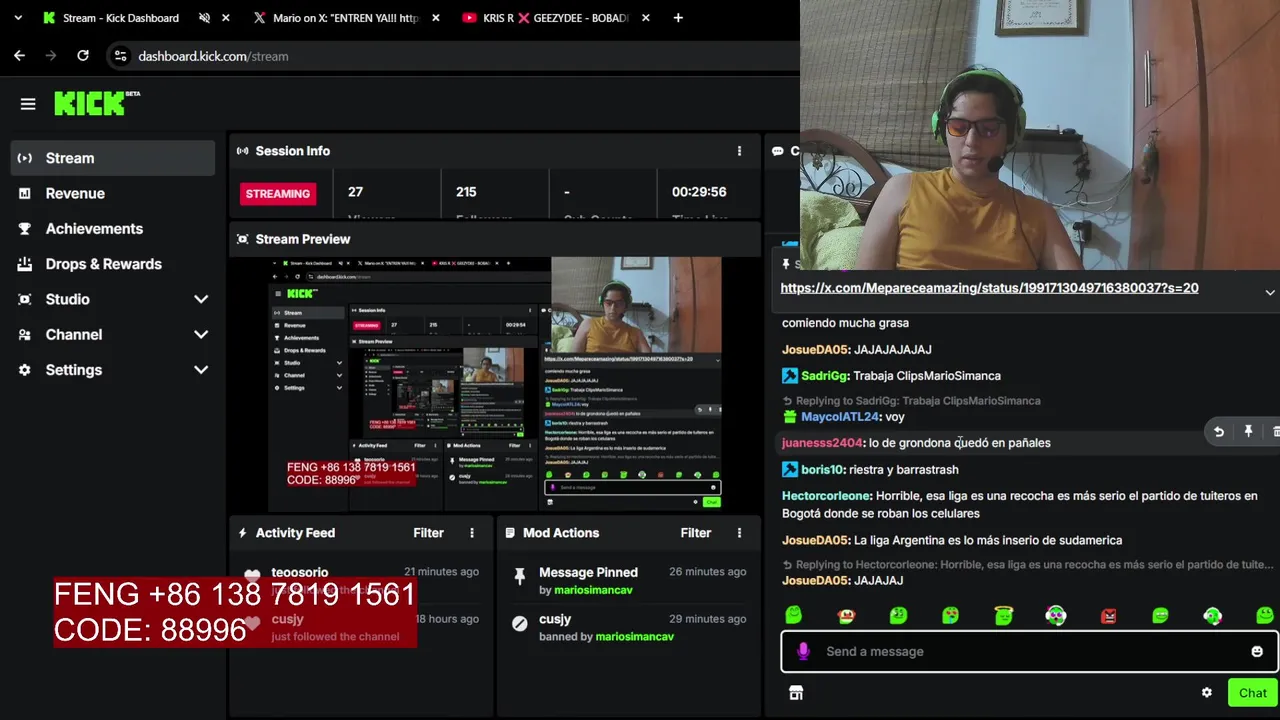Switch to KRIS R GEEZYDEE YouTube tab
The width and height of the screenshot is (1280, 720).
[x=555, y=18]
